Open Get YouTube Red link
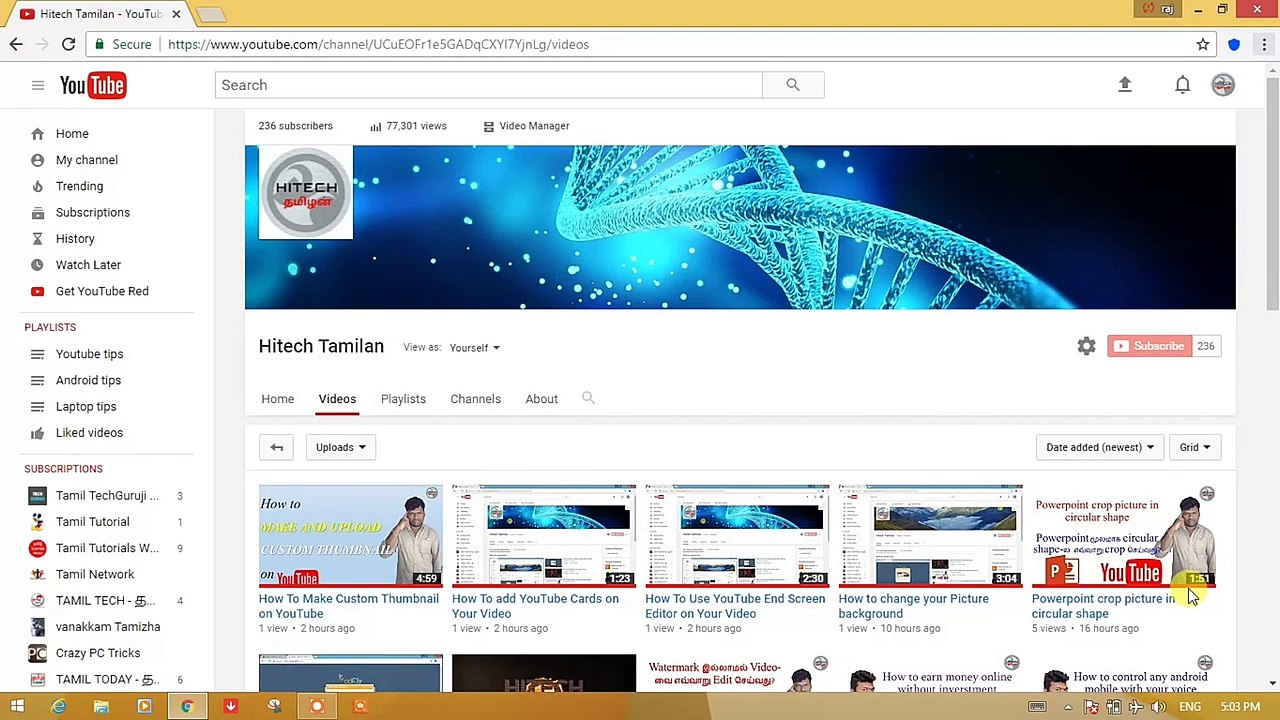1280x720 pixels. click(102, 291)
